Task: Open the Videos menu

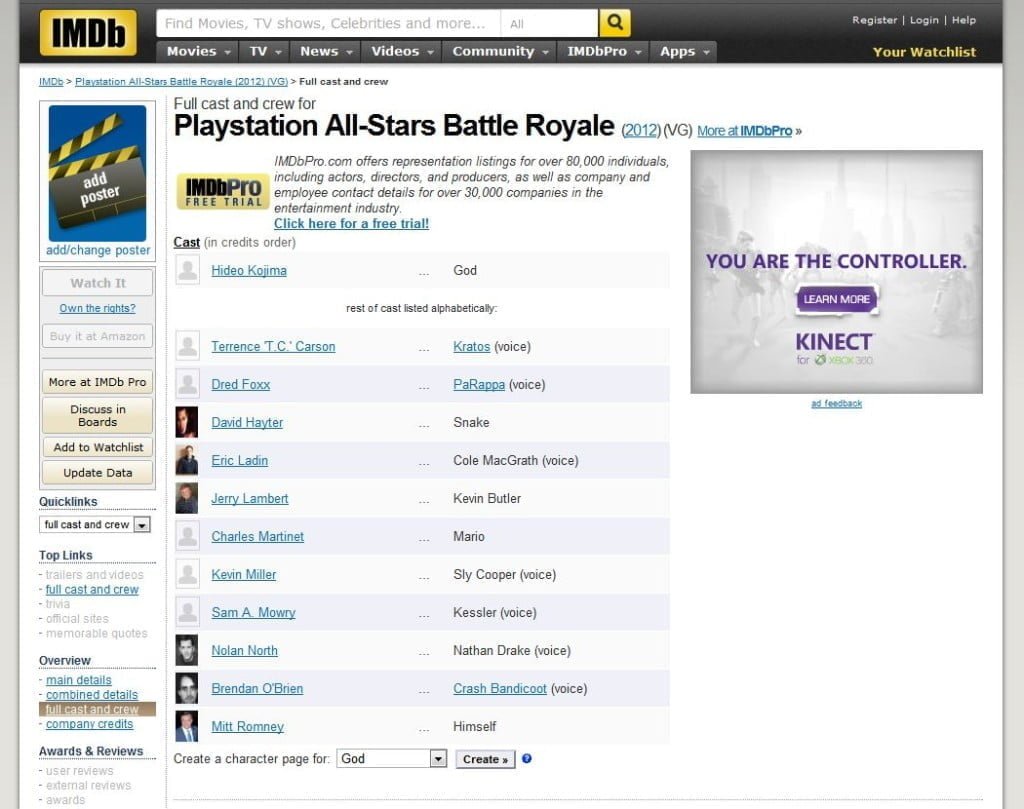Action: pos(402,52)
